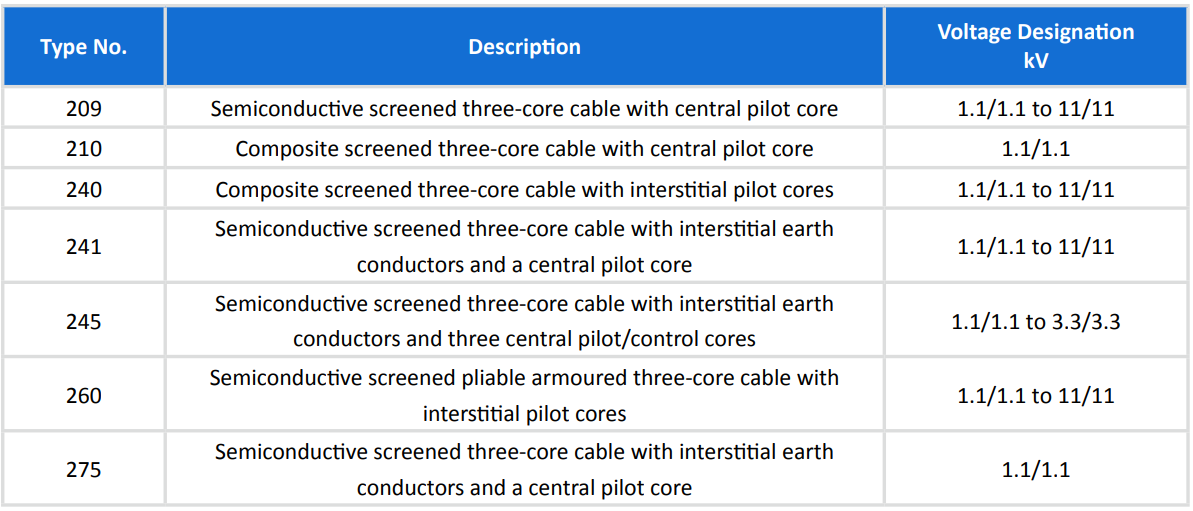Select type number 210 cell
This screenshot has width=1193, height=511.
pos(84,149)
